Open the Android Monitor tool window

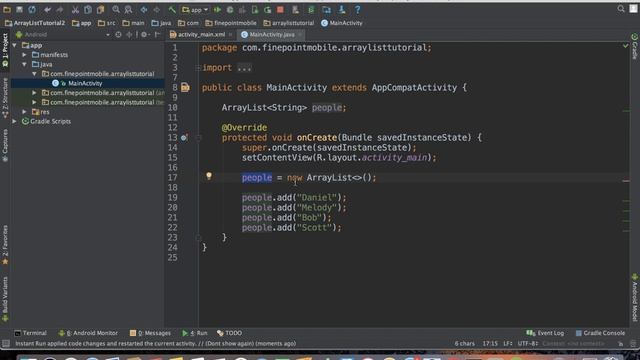tap(88, 333)
